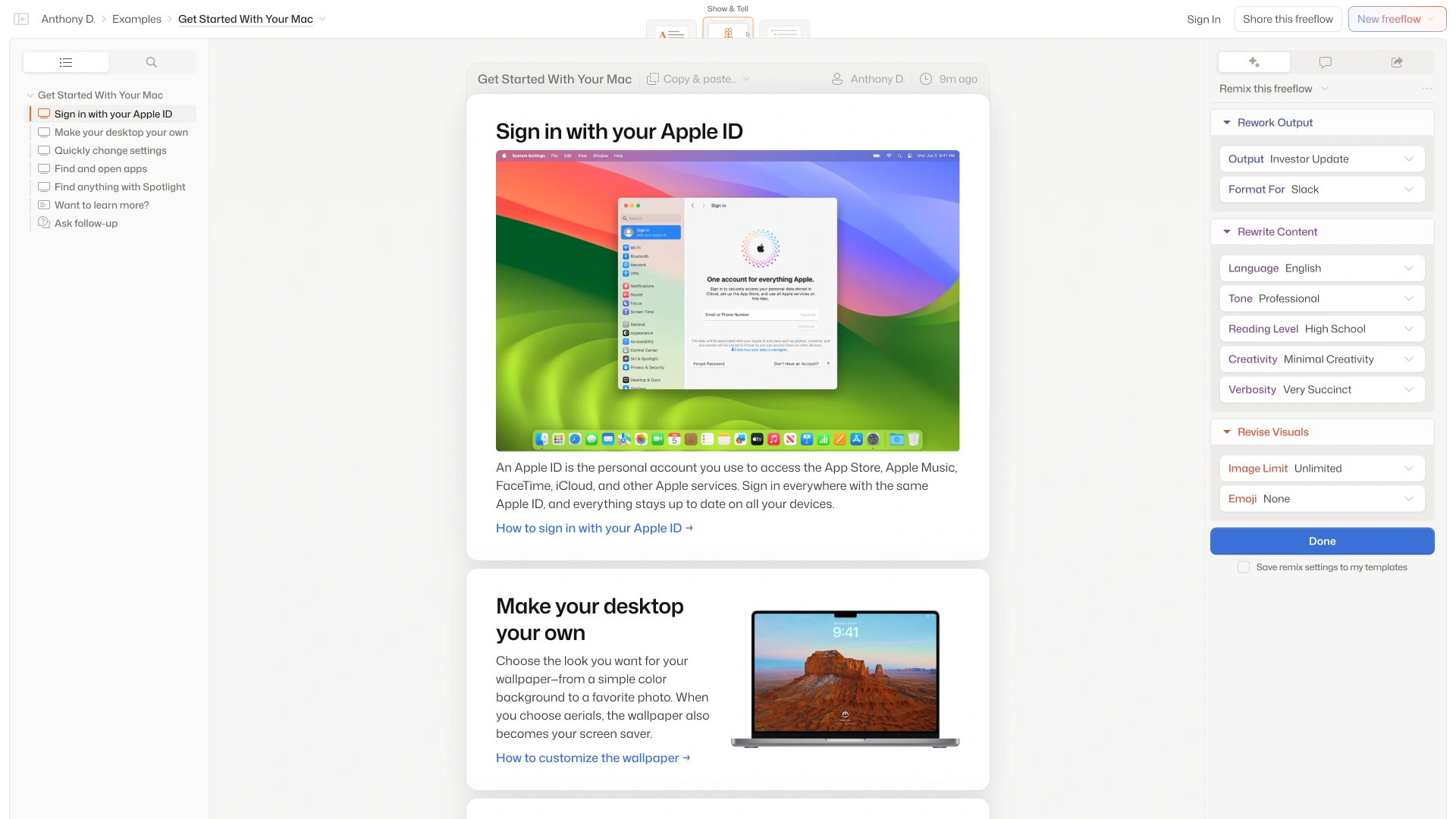Open the comments tab in right panel
This screenshot has height=819, width=1456.
(x=1326, y=62)
